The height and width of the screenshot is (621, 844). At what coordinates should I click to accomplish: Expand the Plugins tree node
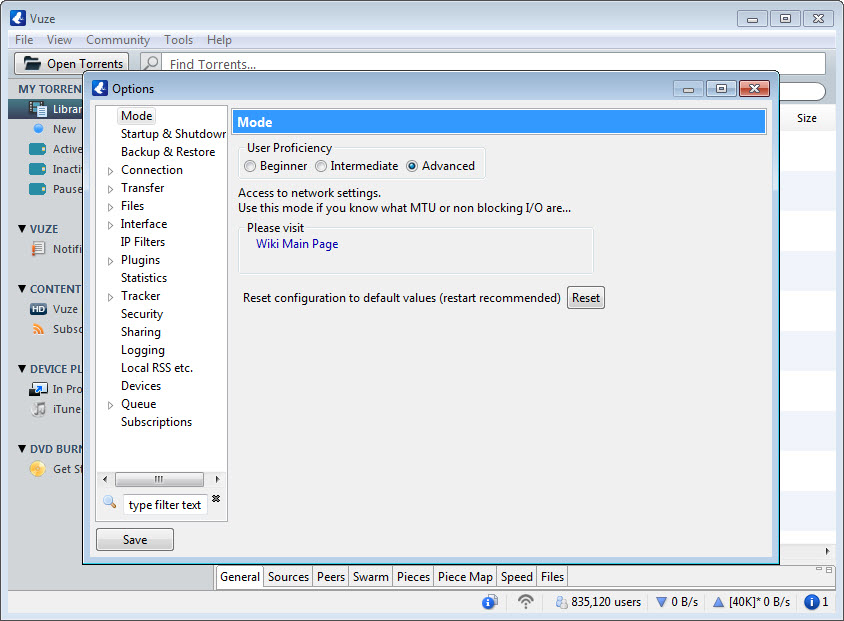coord(110,261)
